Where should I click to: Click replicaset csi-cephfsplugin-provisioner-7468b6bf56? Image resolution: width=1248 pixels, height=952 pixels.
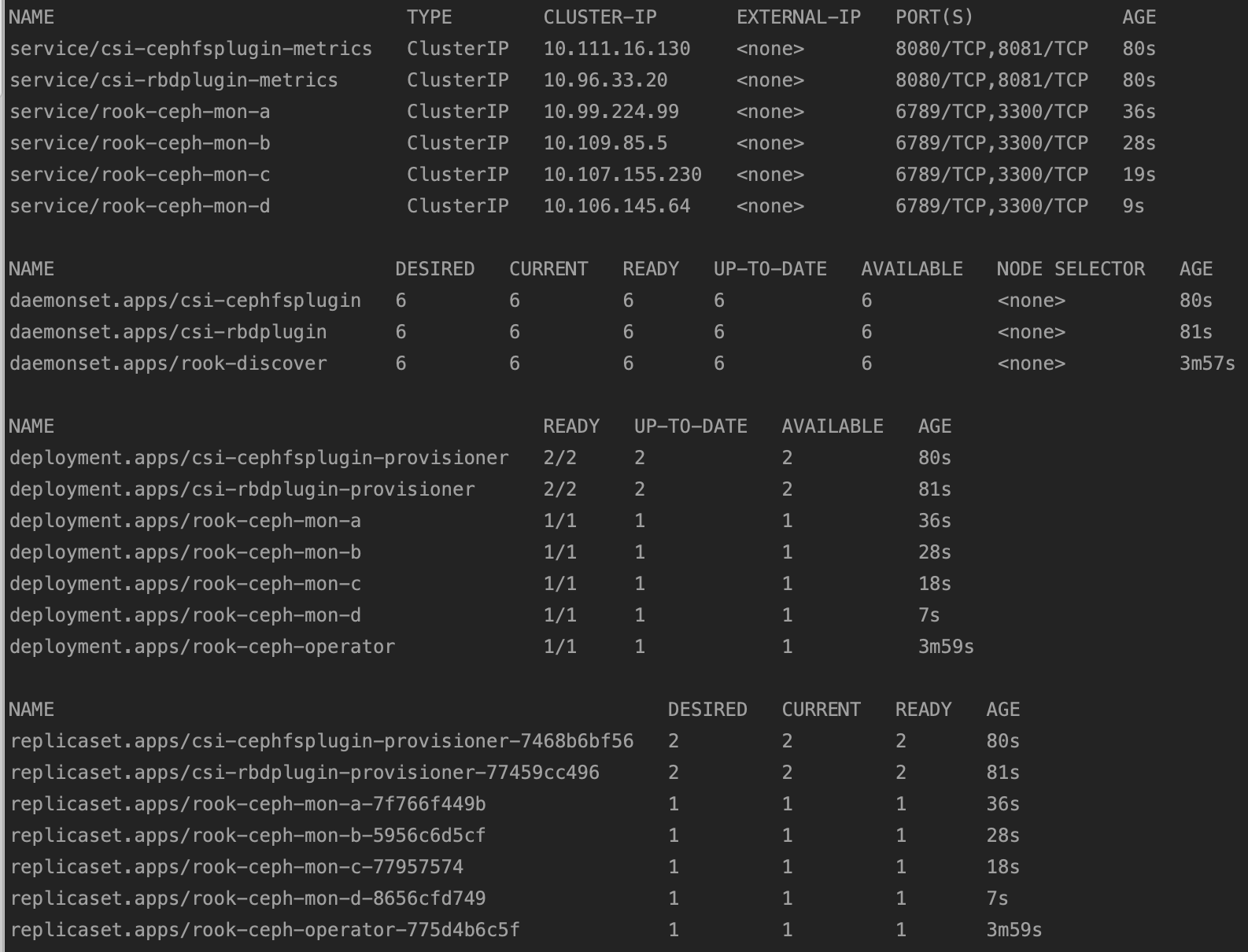coord(321,741)
